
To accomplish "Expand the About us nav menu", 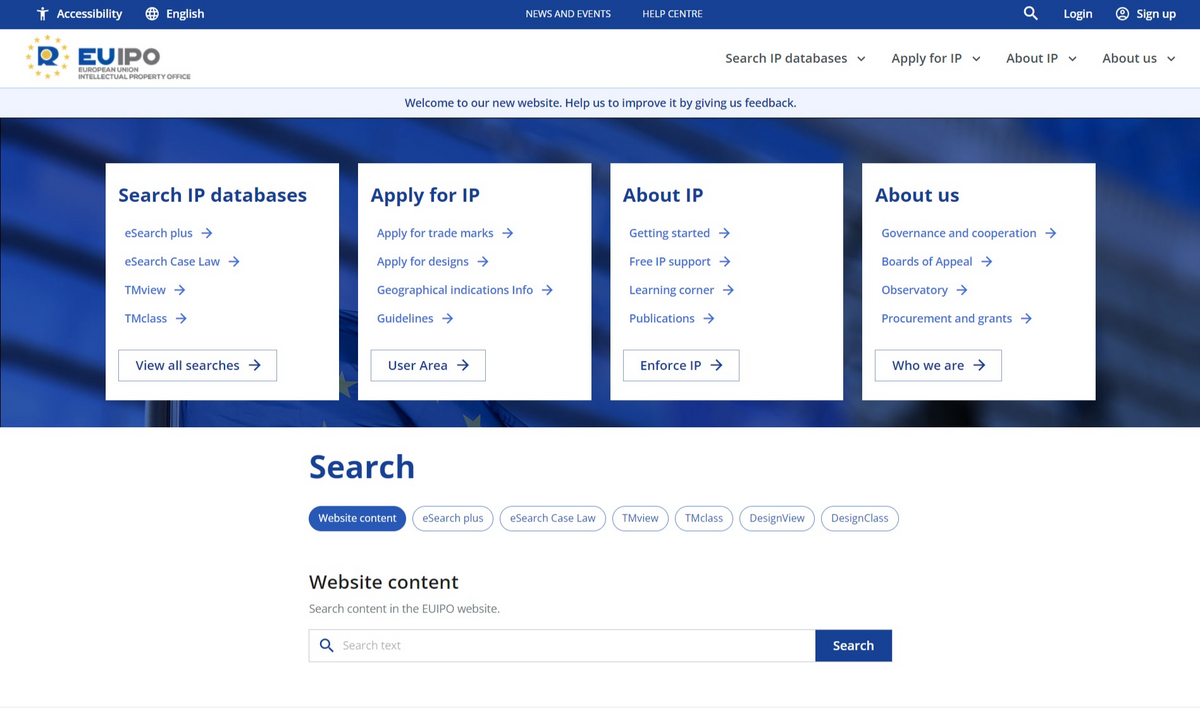I will (x=1139, y=58).
